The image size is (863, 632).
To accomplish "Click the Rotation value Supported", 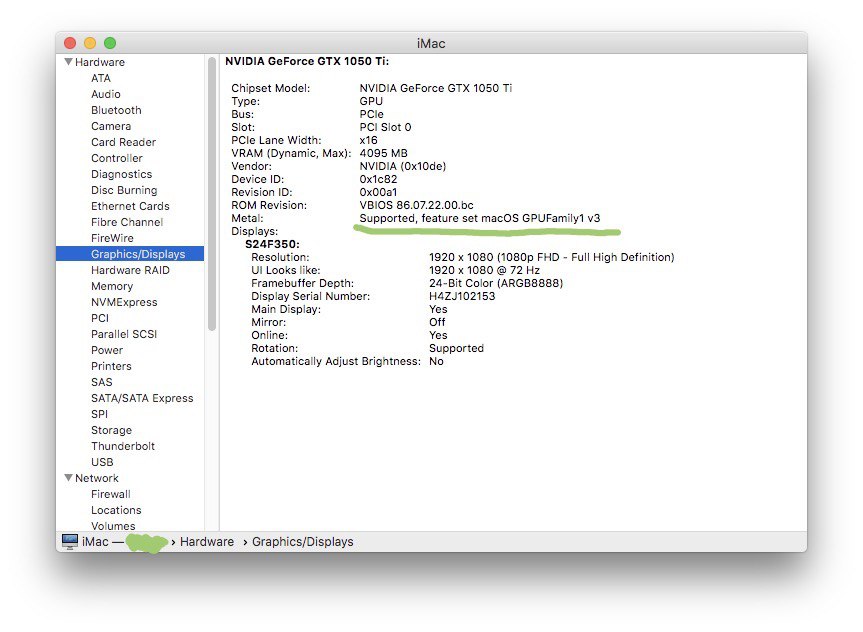I will point(456,348).
